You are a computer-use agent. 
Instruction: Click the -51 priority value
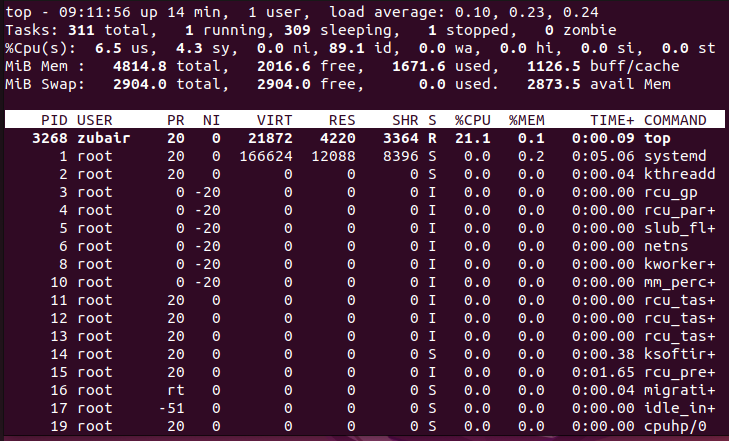[x=172, y=408]
